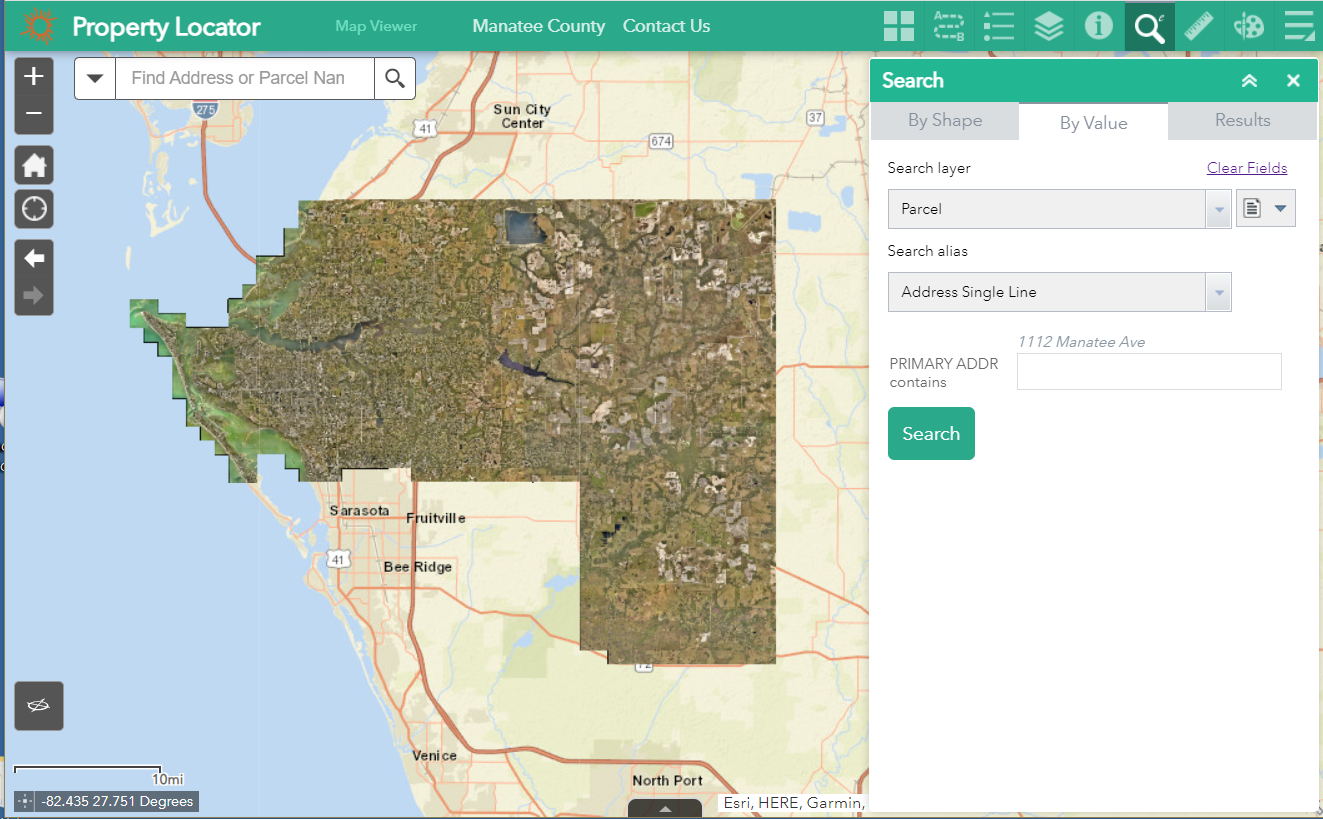Image resolution: width=1323 pixels, height=819 pixels.
Task: Open the draw palette tool
Action: tap(1249, 26)
